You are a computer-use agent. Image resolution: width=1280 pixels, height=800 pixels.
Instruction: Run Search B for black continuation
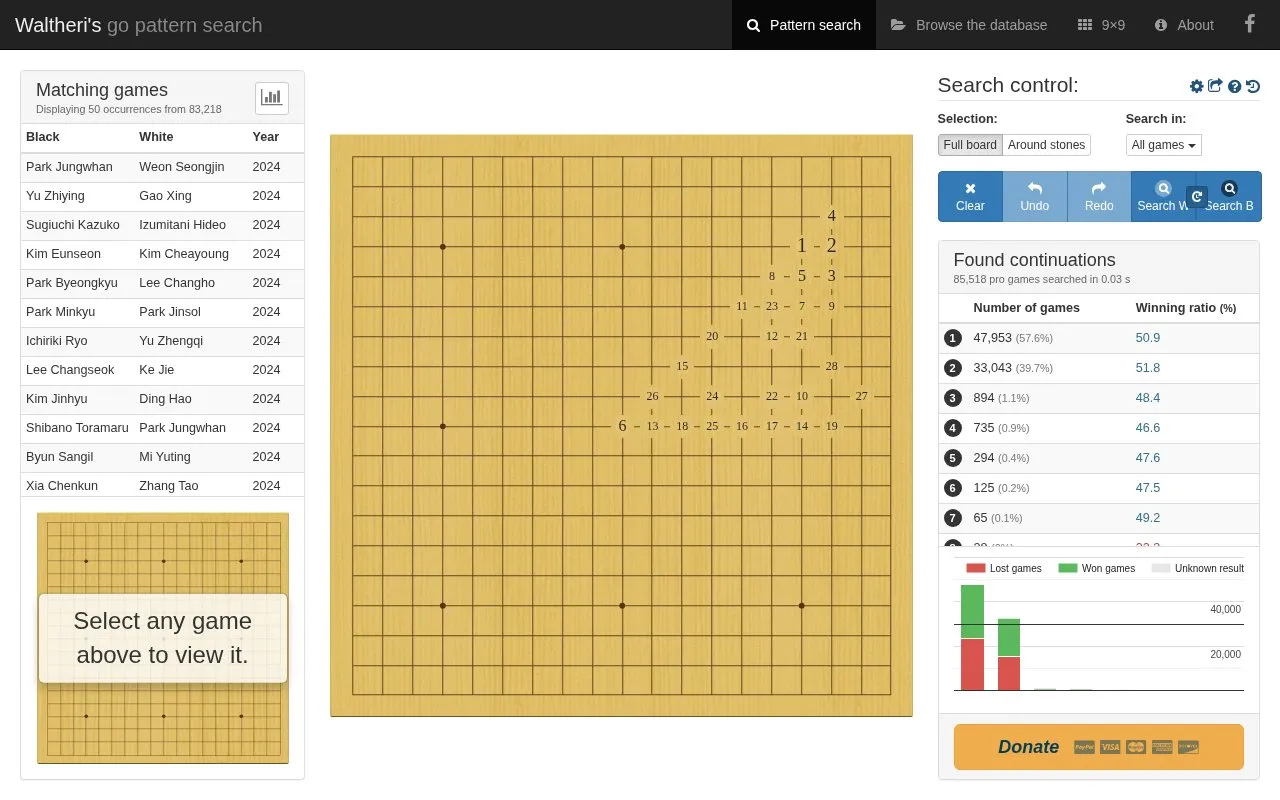coord(1230,196)
